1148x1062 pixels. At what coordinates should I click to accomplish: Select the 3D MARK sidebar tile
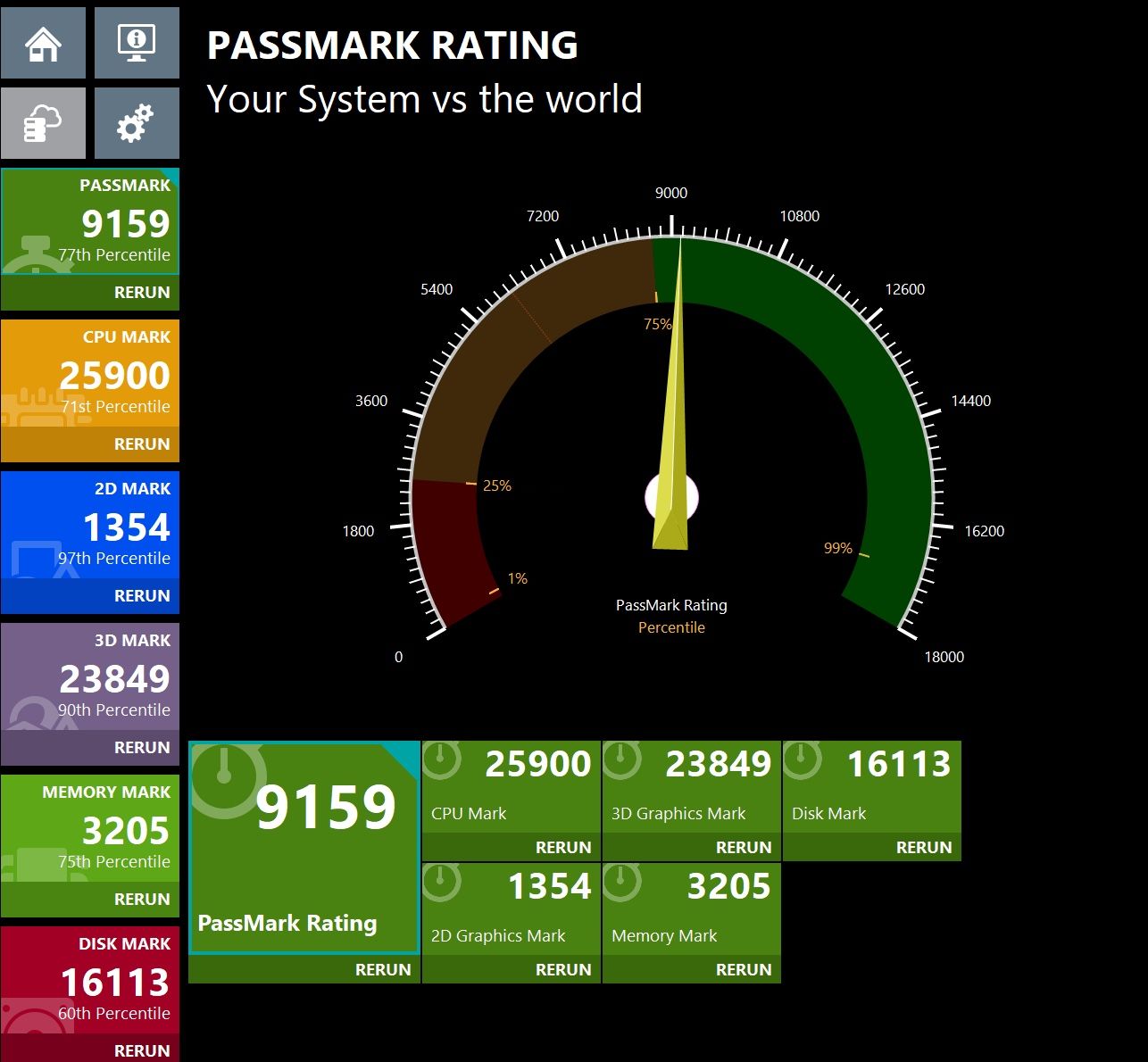click(90, 676)
